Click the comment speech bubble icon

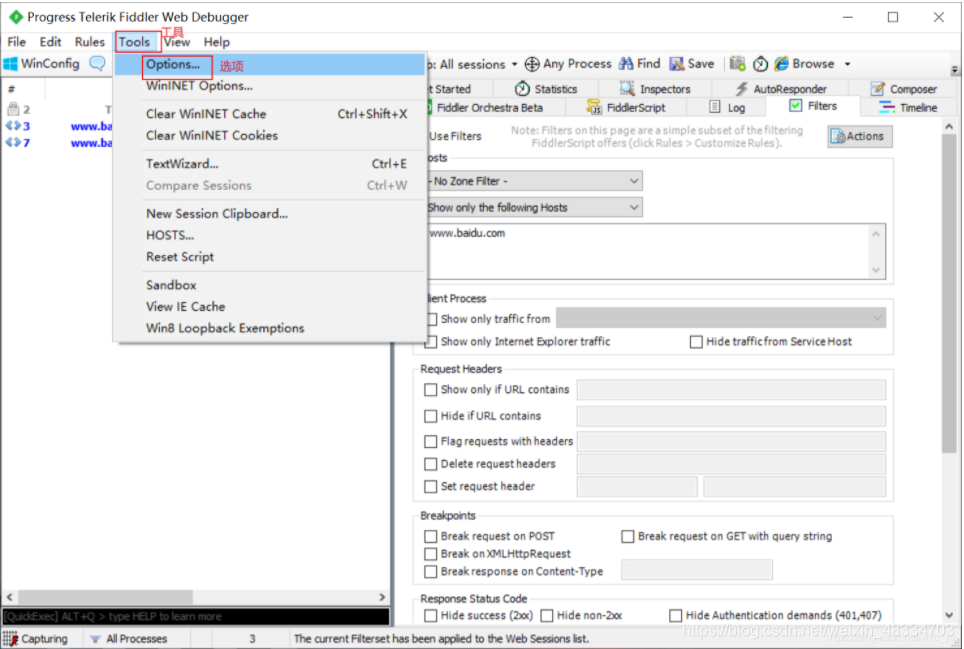98,64
